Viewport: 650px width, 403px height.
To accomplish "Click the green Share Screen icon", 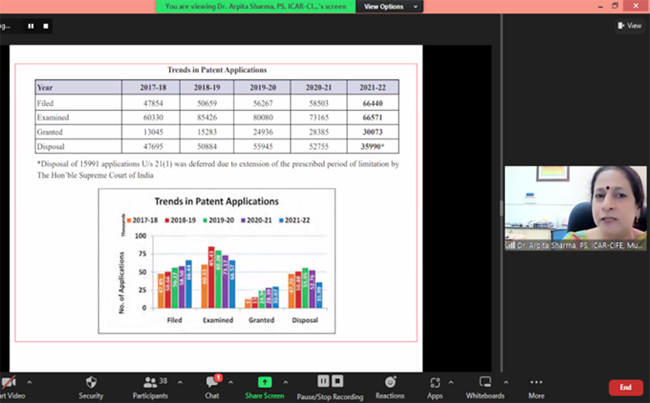I will click(265, 382).
